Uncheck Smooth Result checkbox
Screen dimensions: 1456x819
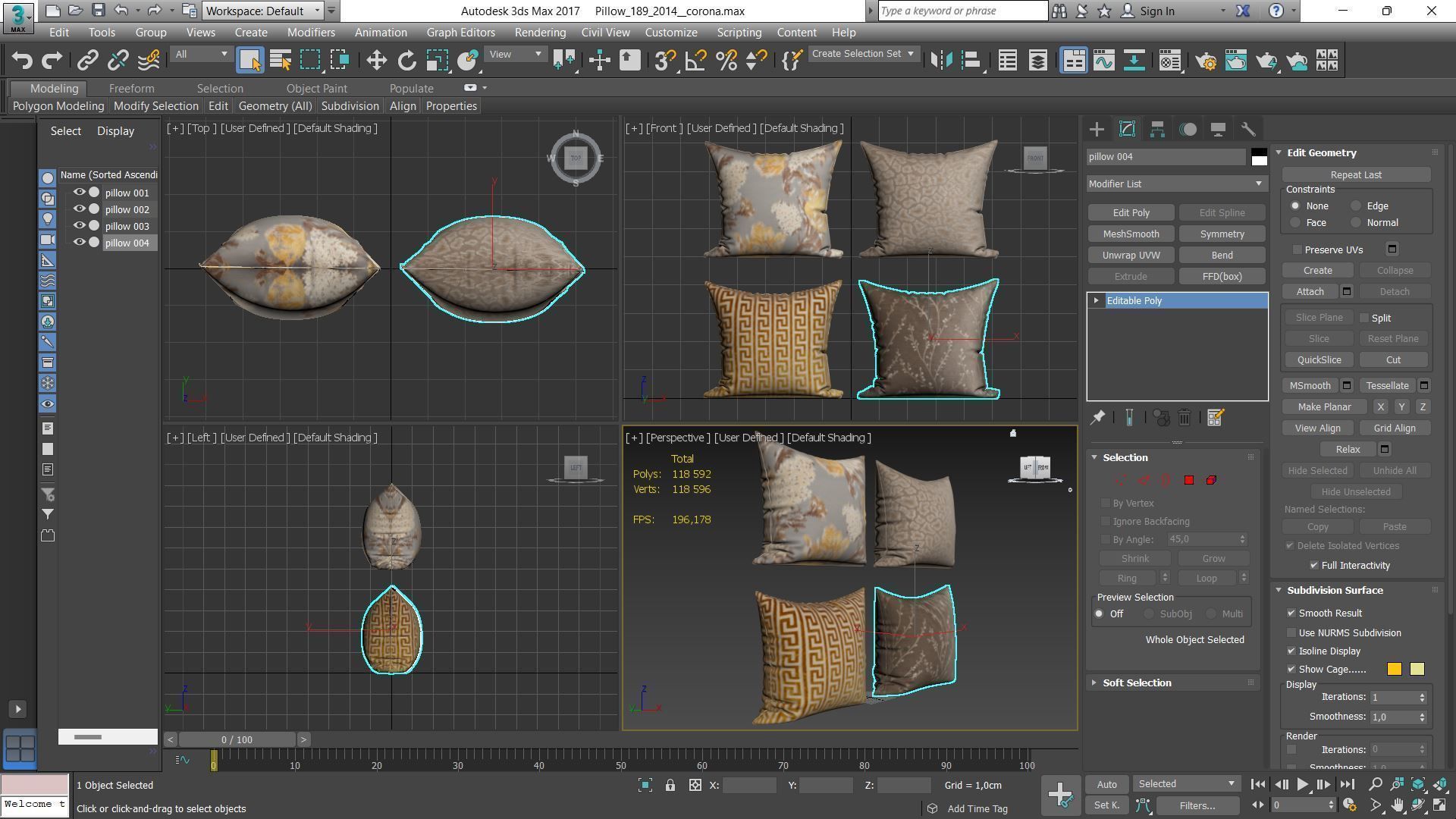(1291, 613)
